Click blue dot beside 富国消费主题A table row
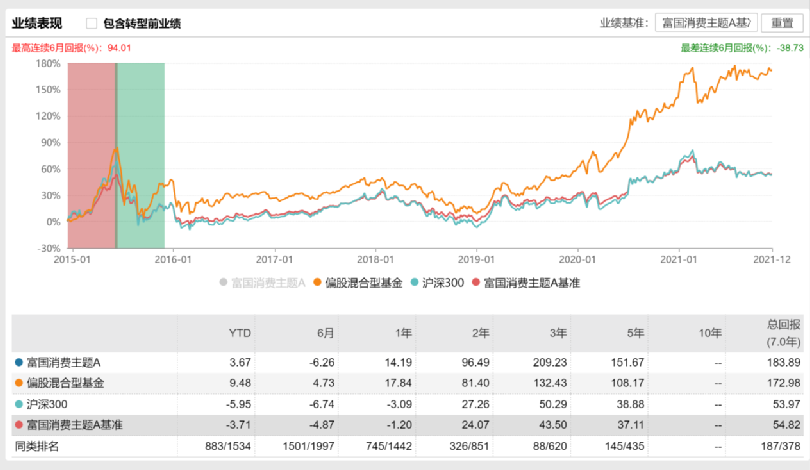The image size is (810, 470). 20,361
